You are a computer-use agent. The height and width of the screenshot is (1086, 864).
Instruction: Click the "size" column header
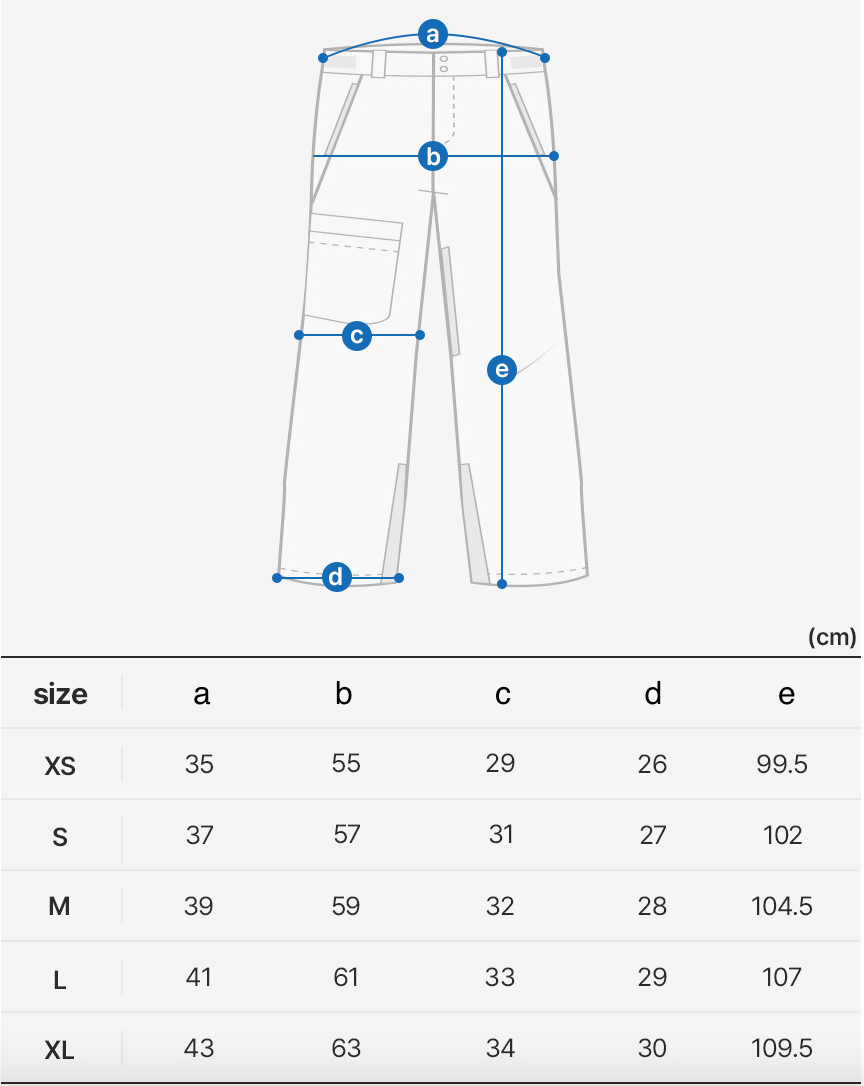point(61,694)
